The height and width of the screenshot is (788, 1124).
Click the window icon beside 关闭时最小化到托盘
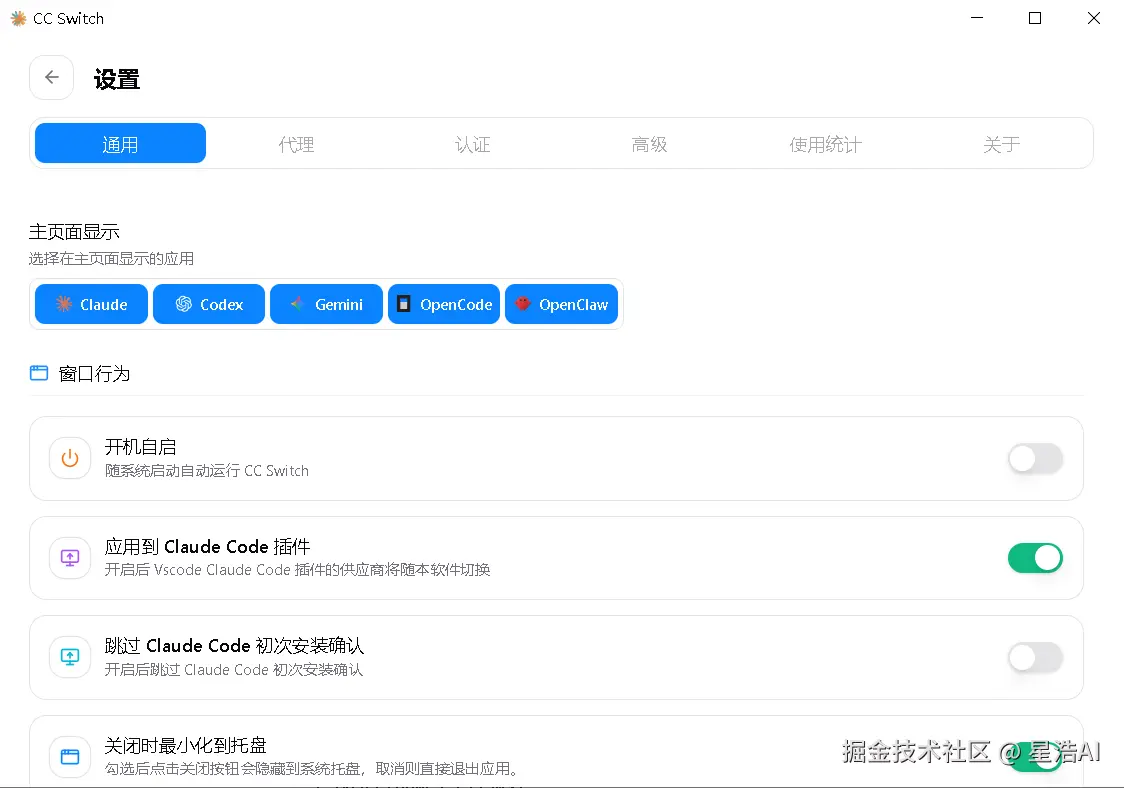(70, 756)
